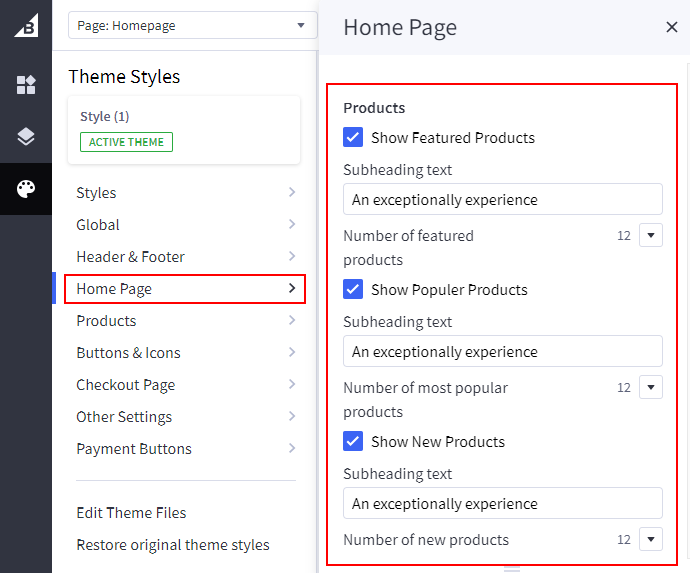Screen dimensions: 690x573
Task: Click Featured Products subheading text field
Action: pyautogui.click(x=502, y=200)
